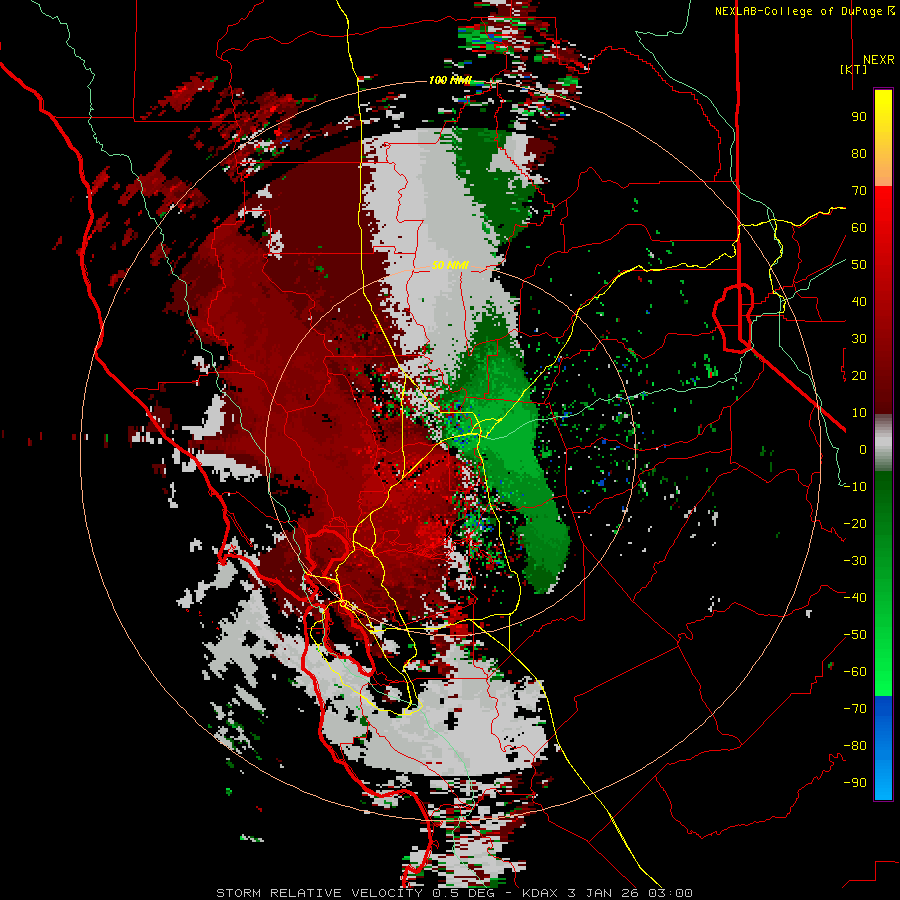Viewport: 900px width, 900px height.
Task: Click the yellow top segment of the color bar
Action: 883,138
